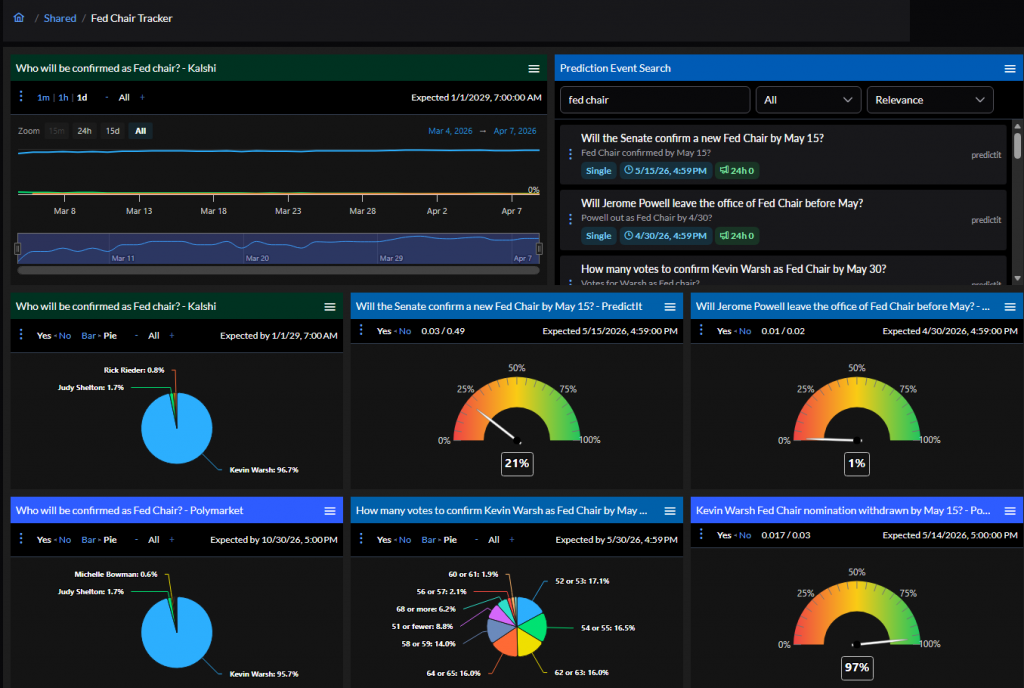
Task: Select Pie view in Polymarket panel
Action: pyautogui.click(x=110, y=540)
